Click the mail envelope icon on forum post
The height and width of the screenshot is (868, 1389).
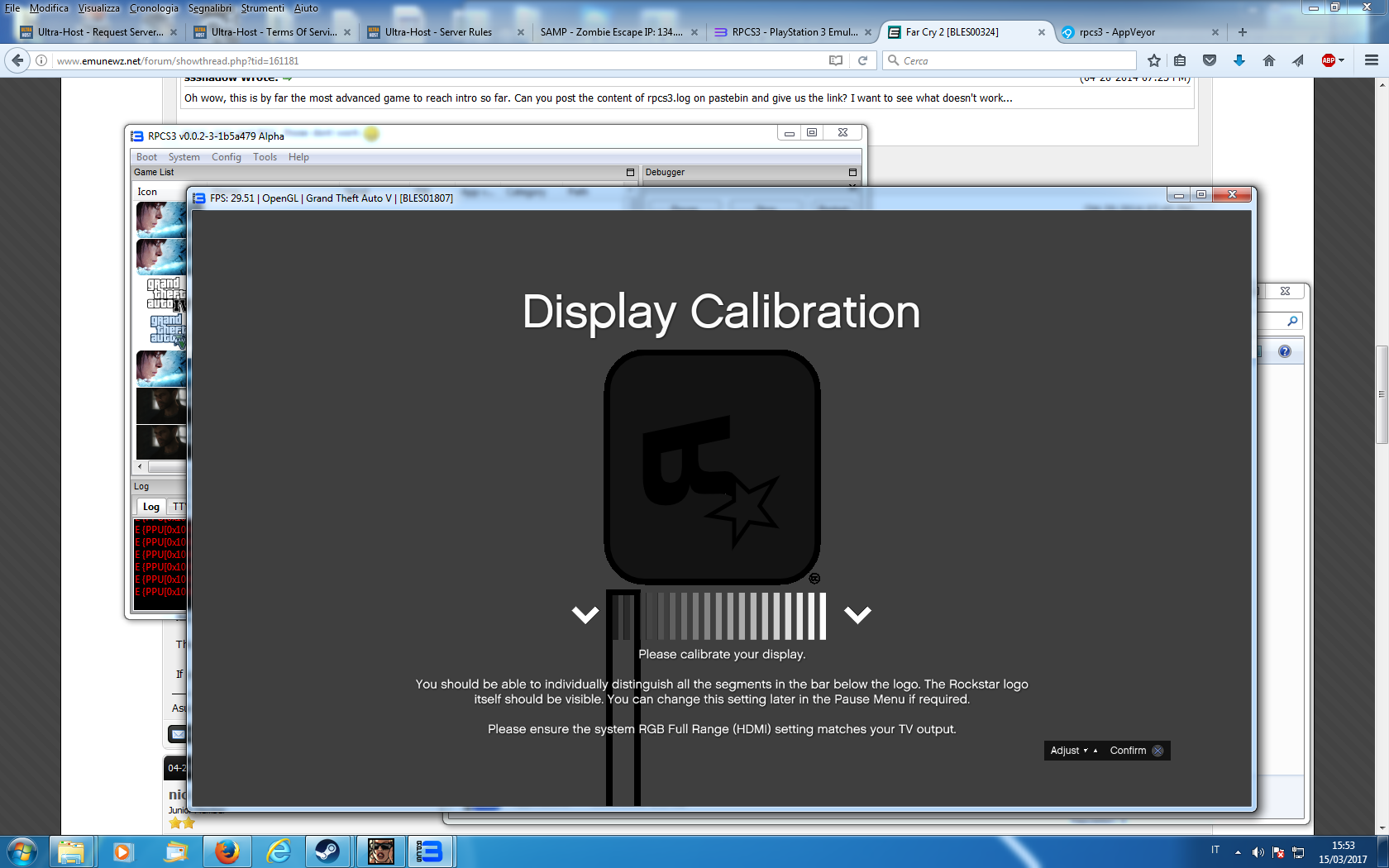178,733
